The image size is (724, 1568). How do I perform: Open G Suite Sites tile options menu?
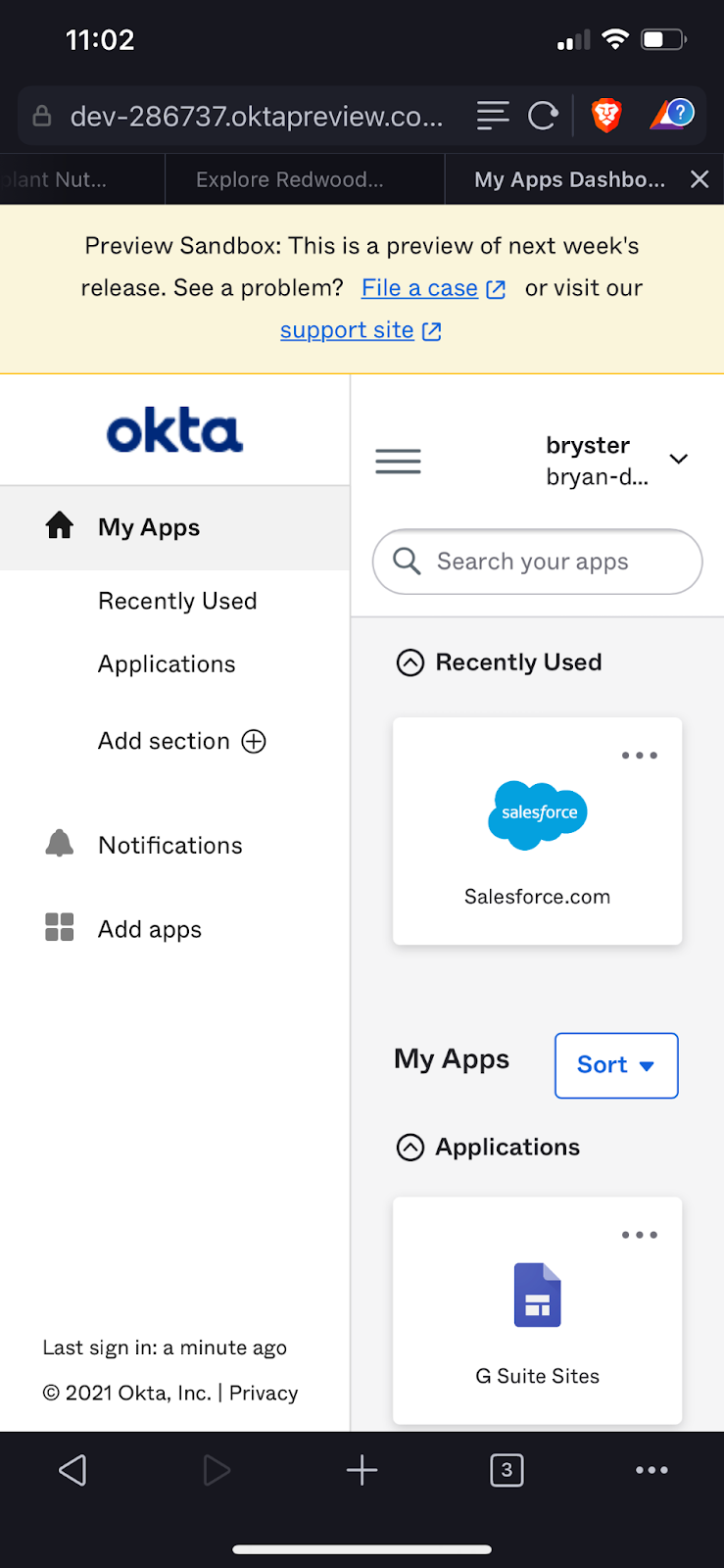coord(639,1235)
